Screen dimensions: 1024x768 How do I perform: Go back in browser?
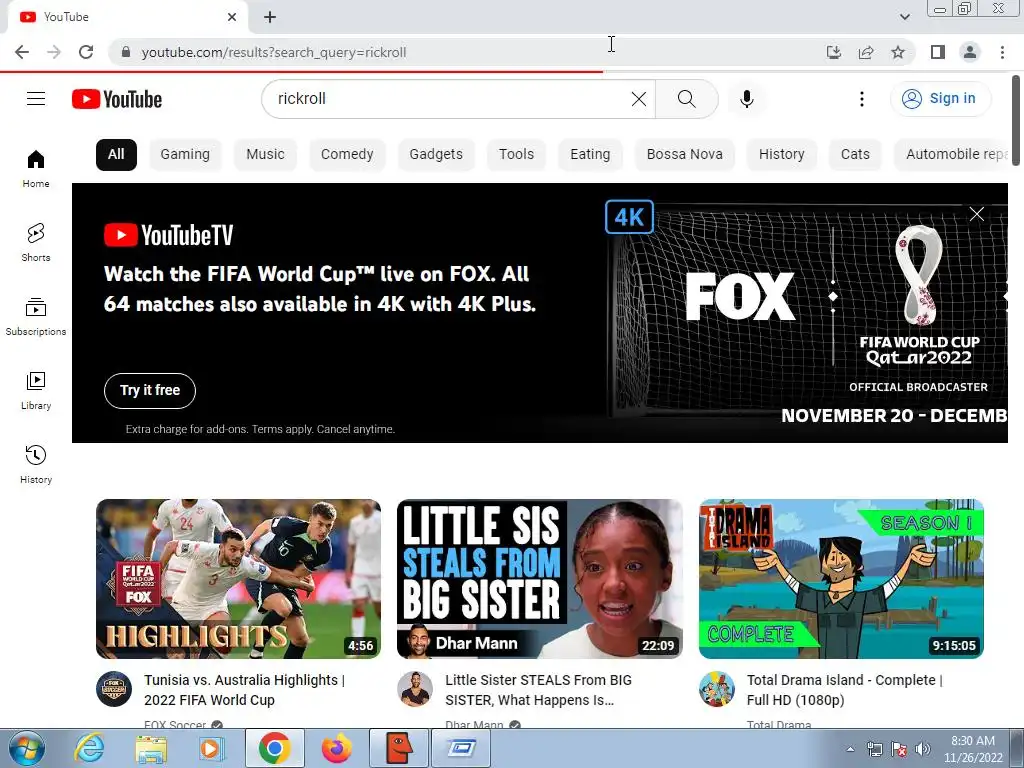coord(22,52)
